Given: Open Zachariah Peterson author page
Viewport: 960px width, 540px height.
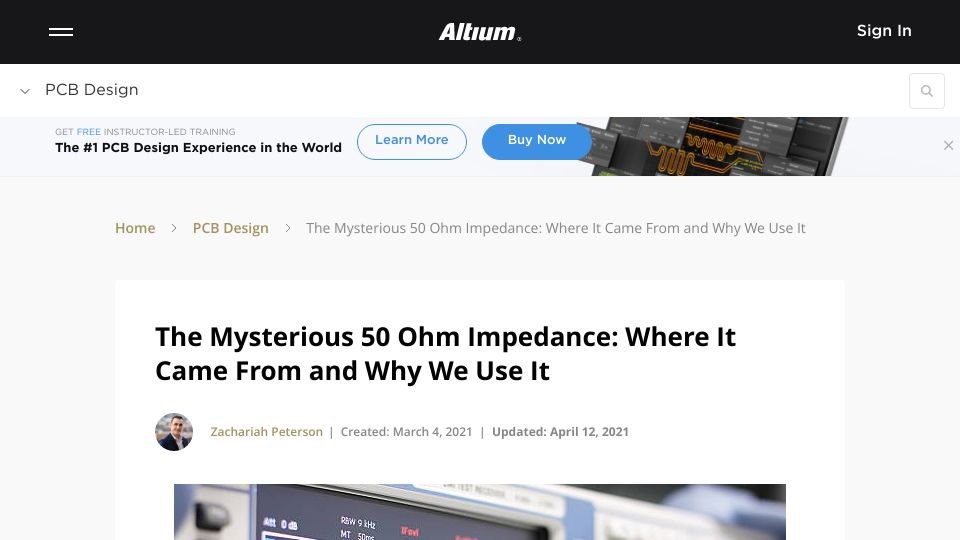Looking at the screenshot, I should pyautogui.click(x=266, y=432).
